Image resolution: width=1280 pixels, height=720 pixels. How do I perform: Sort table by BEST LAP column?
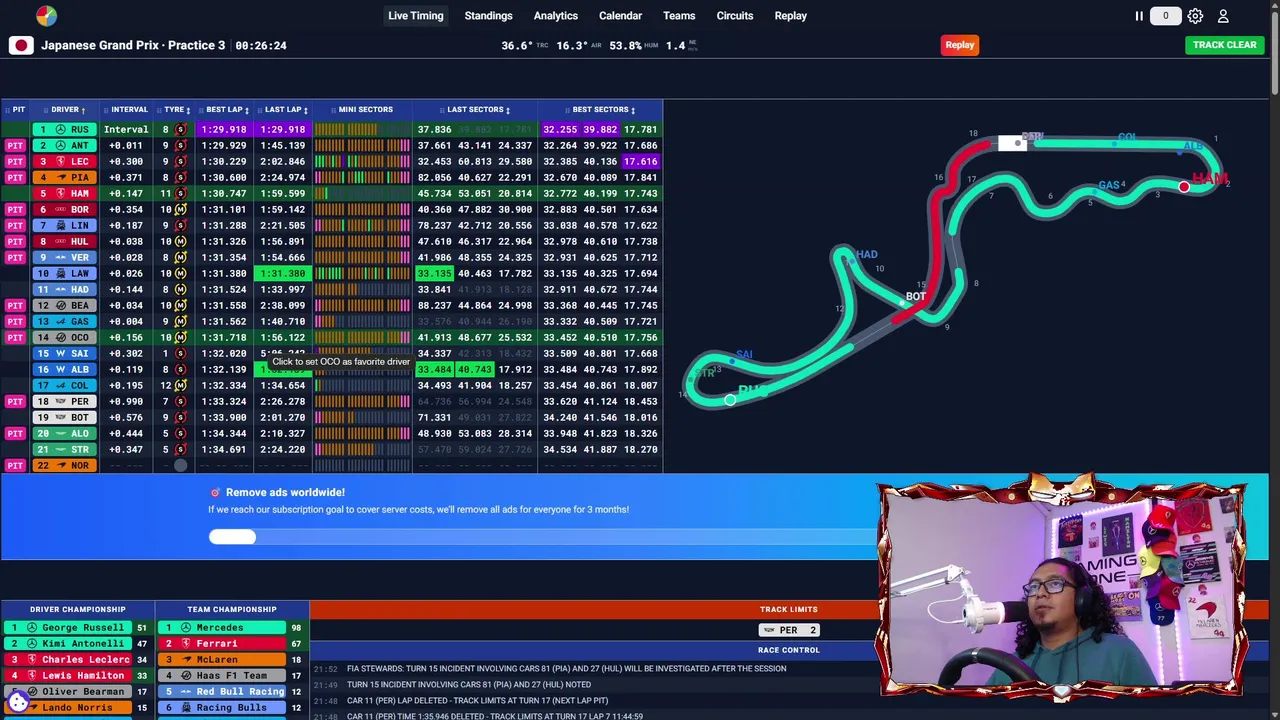point(227,110)
